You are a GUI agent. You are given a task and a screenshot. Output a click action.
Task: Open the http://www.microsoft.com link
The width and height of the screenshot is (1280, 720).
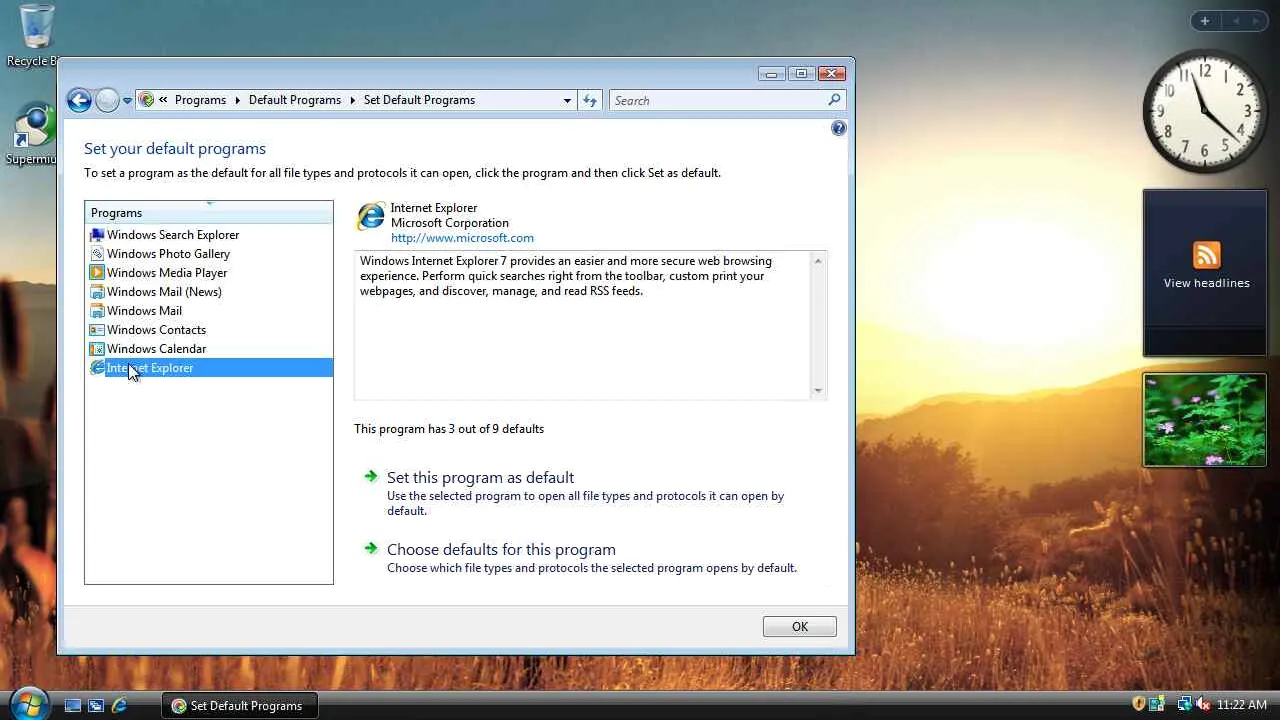[x=462, y=238]
